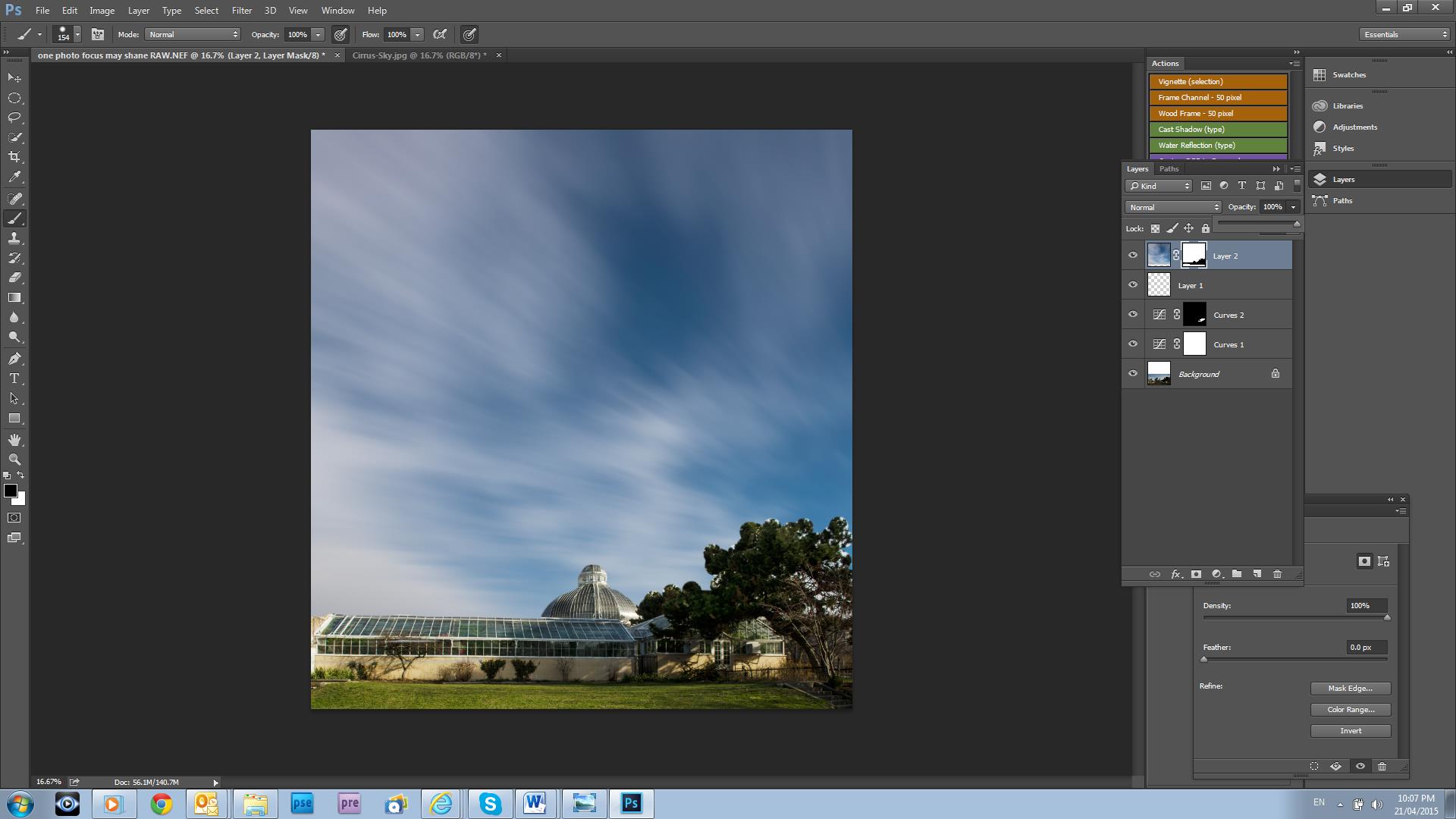Viewport: 1456px width, 819px height.
Task: Open layer blend mode Normal dropdown
Action: coord(1172,207)
